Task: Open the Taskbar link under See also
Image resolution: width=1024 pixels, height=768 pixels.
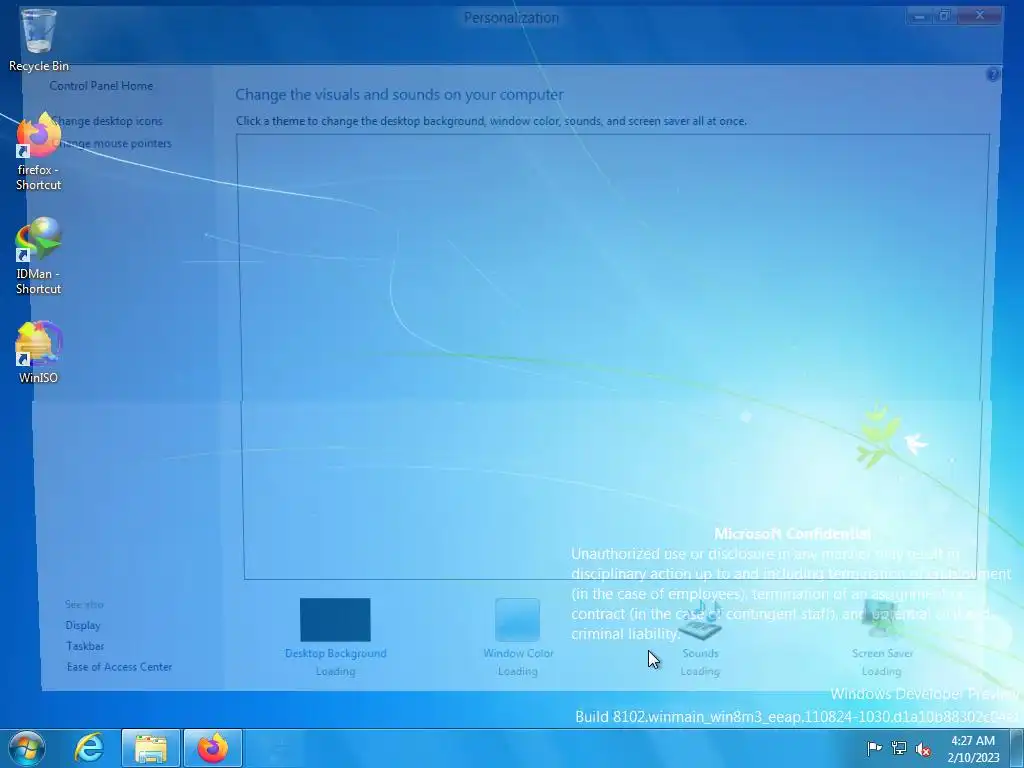Action: [x=85, y=646]
